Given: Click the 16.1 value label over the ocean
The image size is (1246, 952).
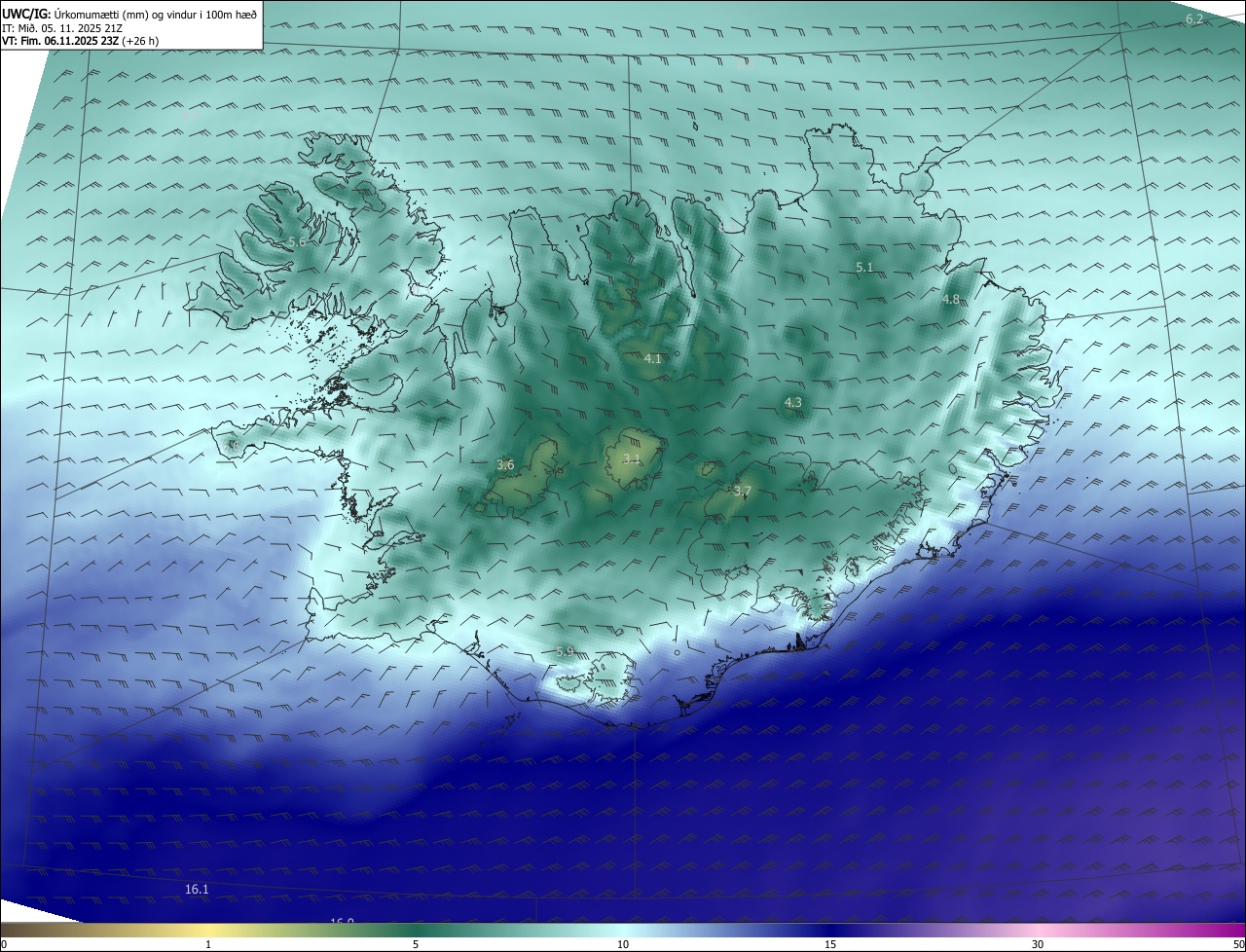Looking at the screenshot, I should (197, 890).
